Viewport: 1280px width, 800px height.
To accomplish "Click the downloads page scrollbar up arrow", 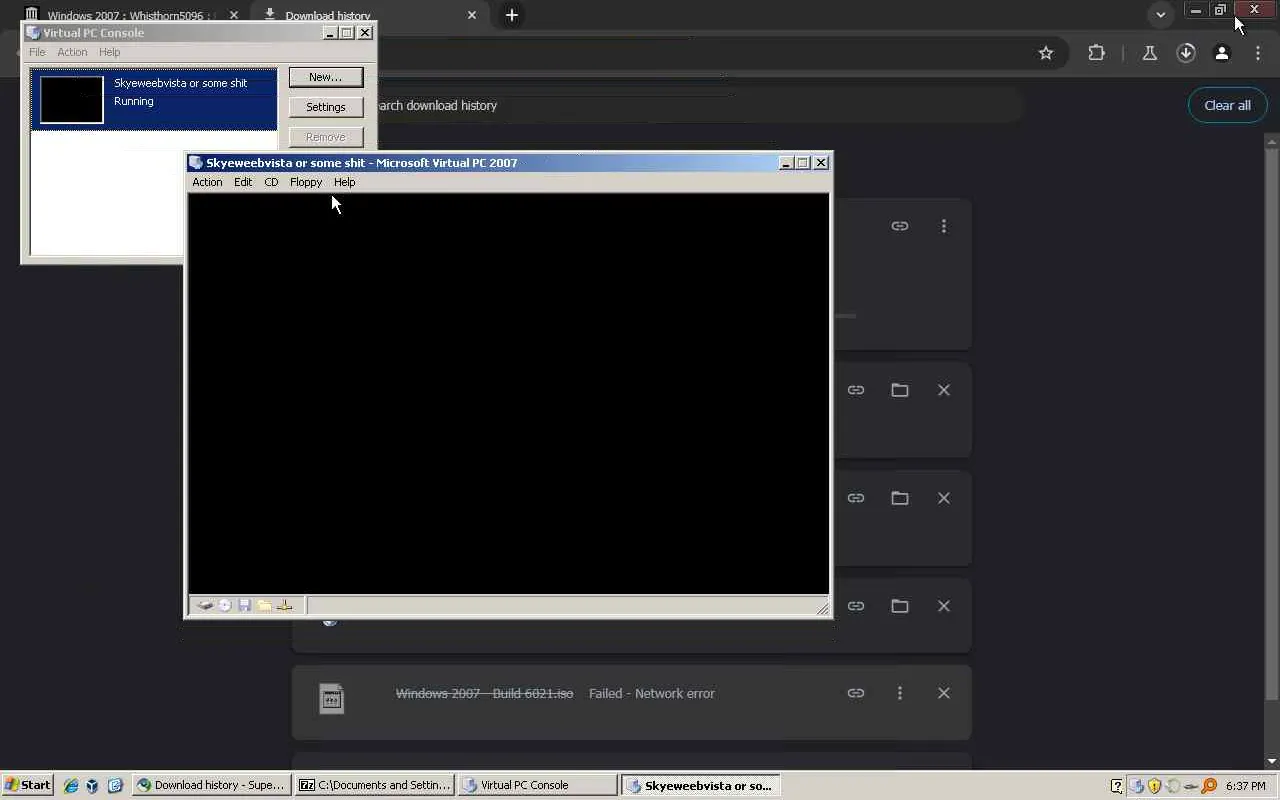I will tap(1272, 141).
